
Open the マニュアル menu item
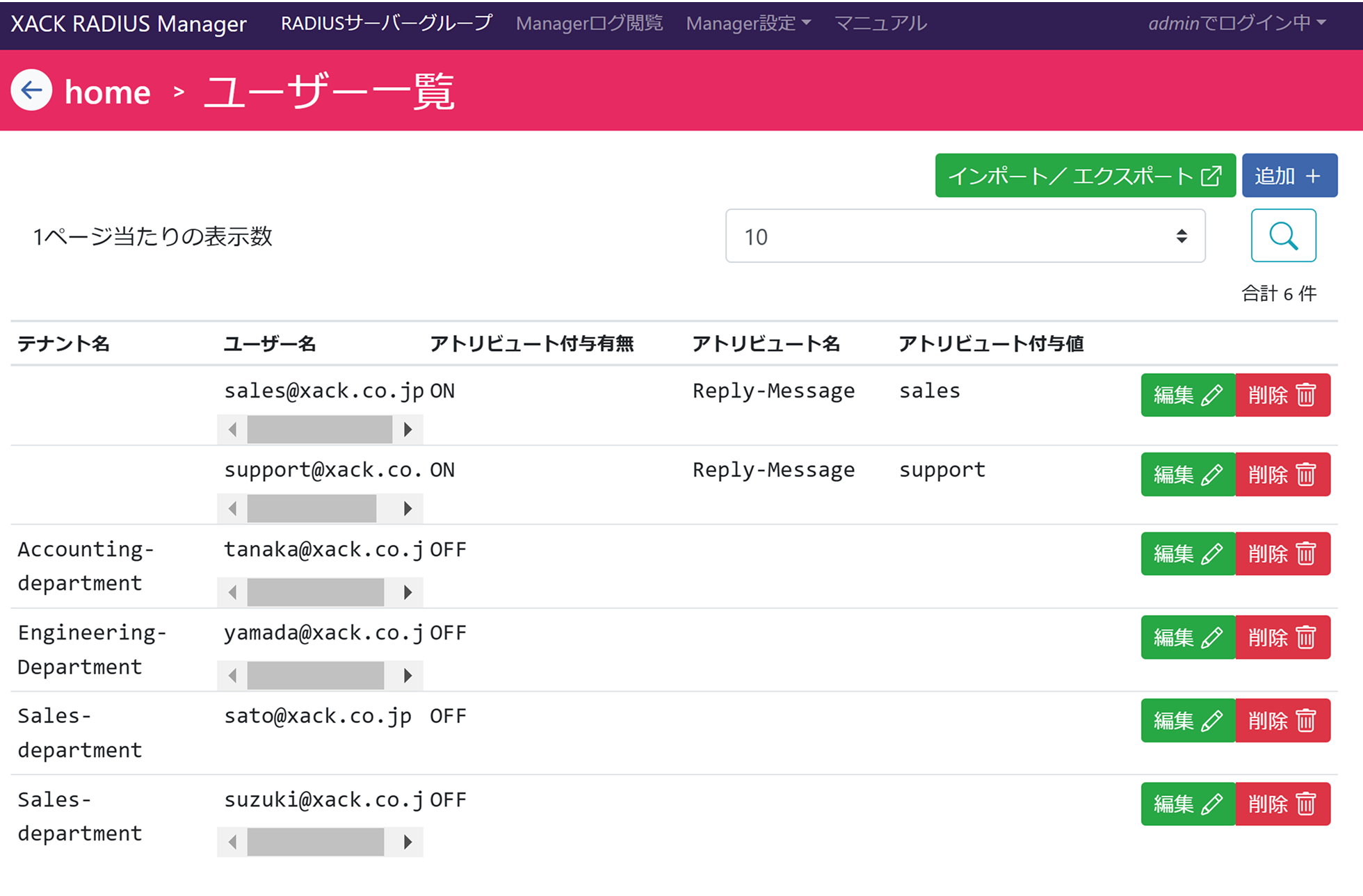880,24
